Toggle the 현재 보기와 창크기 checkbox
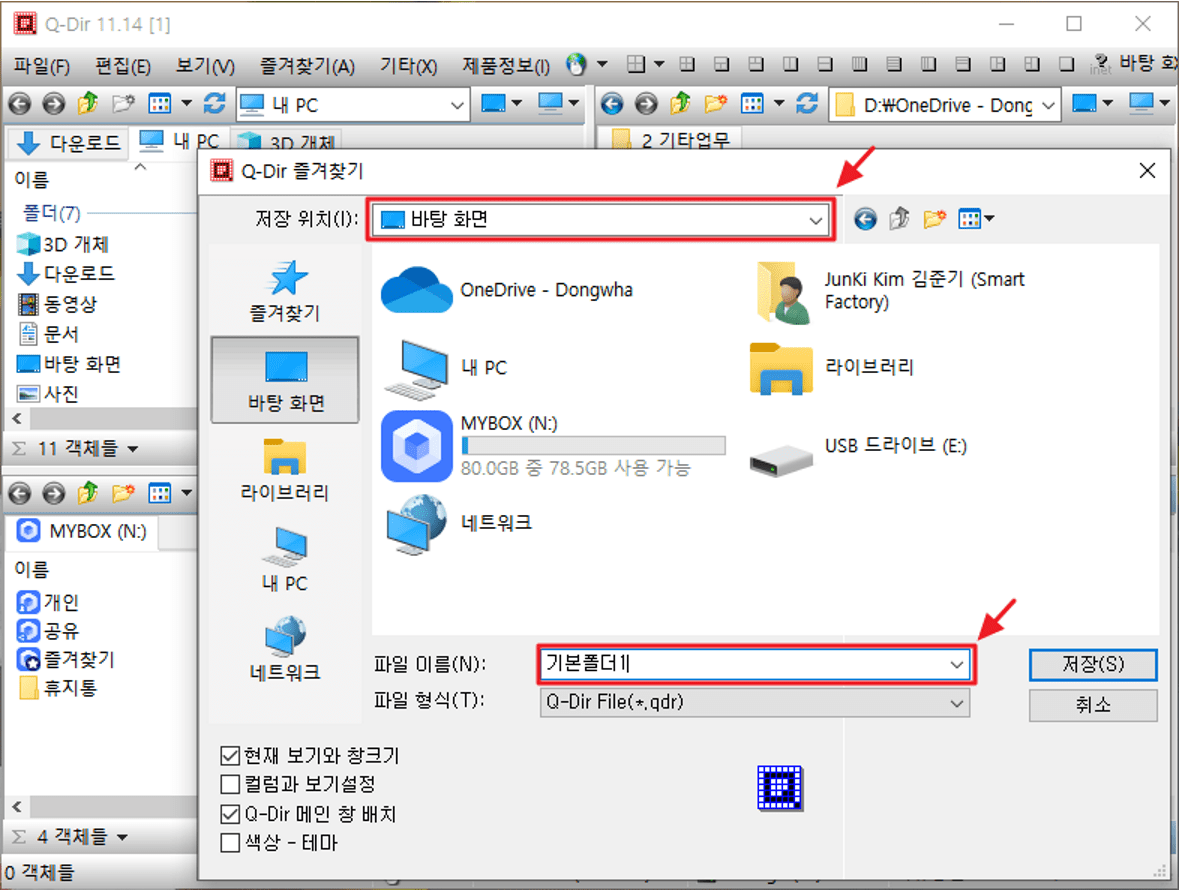The width and height of the screenshot is (1179, 890). [230, 755]
